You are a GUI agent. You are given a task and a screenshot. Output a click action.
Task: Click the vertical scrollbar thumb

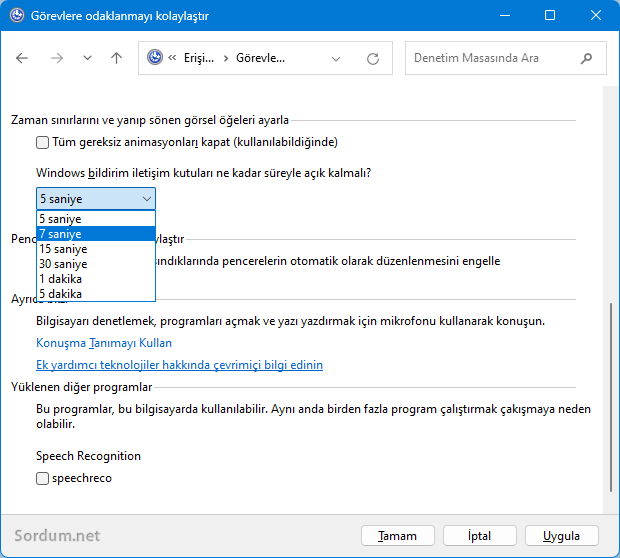pos(611,397)
